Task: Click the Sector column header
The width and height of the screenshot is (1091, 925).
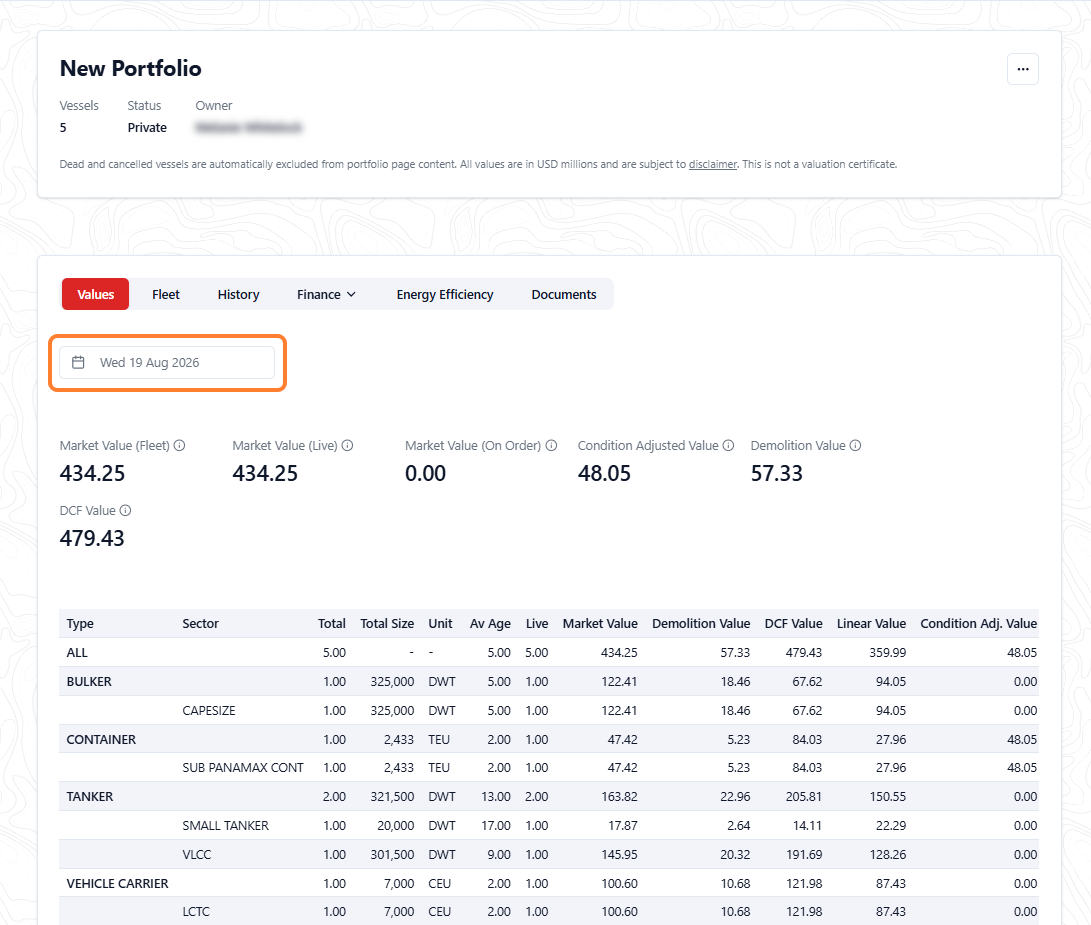Action: coord(200,624)
